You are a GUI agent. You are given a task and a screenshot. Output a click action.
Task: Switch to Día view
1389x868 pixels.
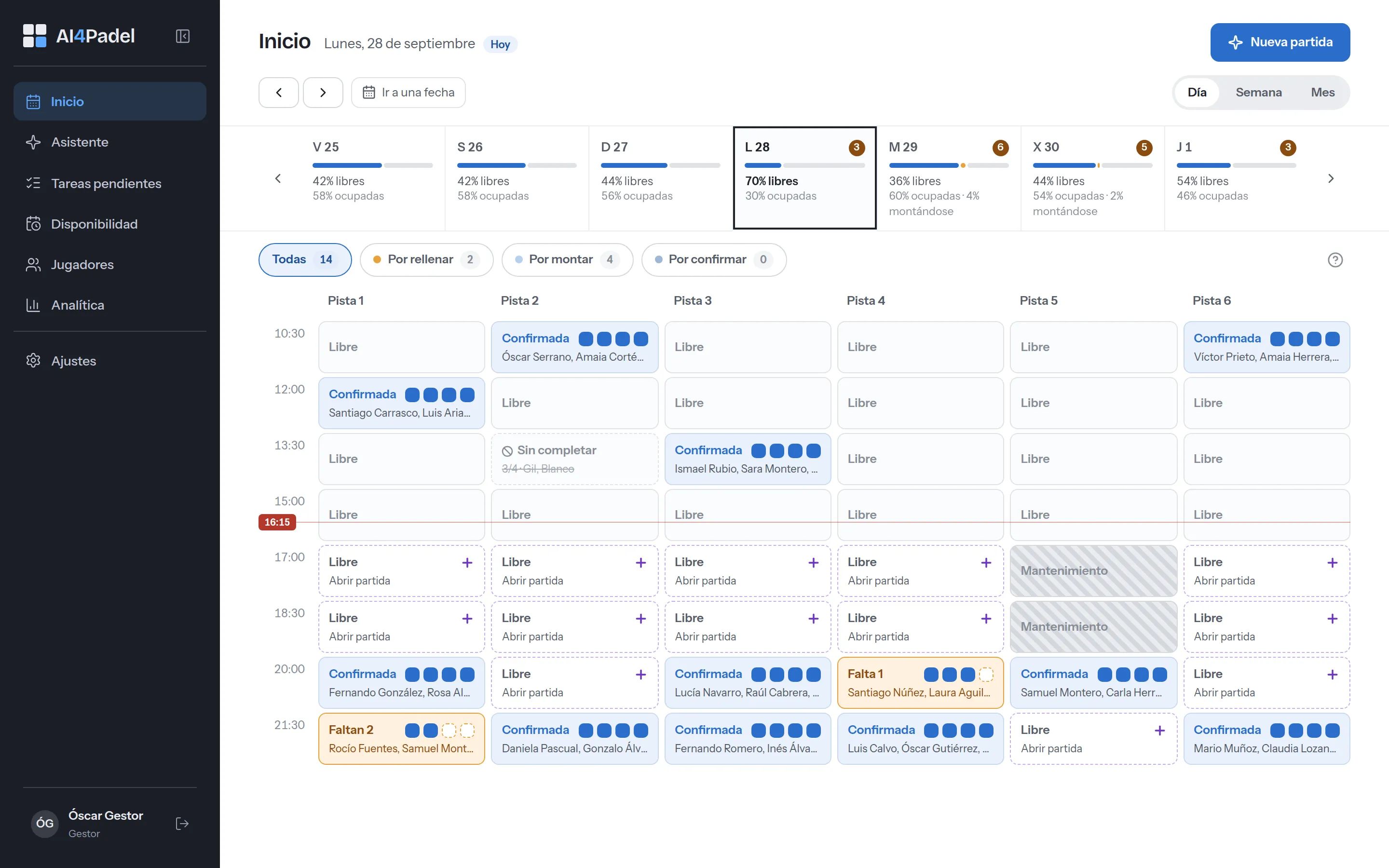1197,93
